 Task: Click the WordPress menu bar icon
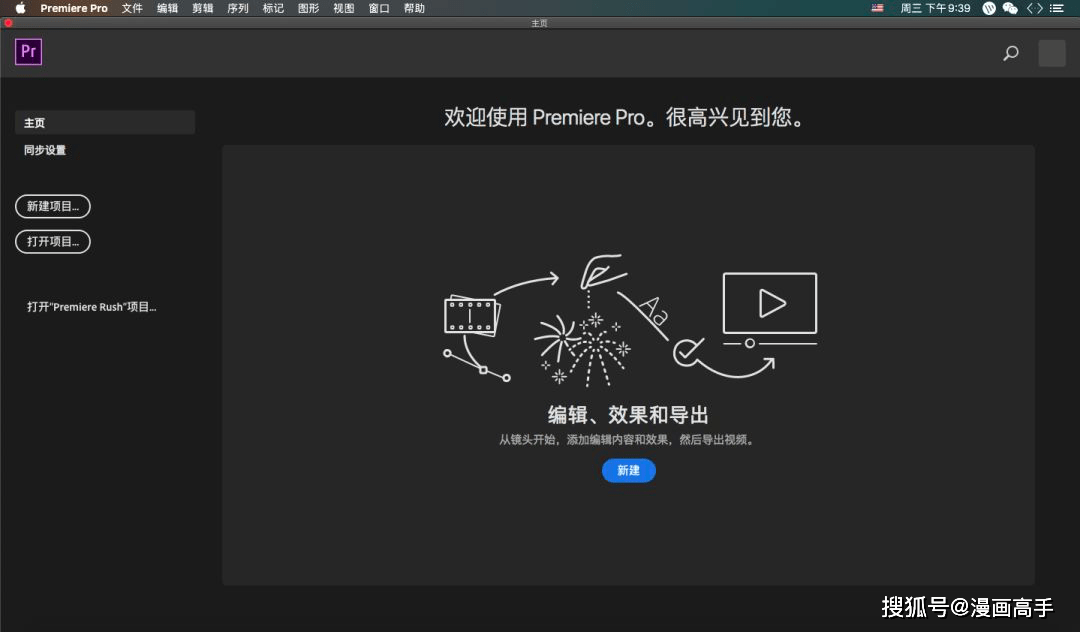point(989,8)
